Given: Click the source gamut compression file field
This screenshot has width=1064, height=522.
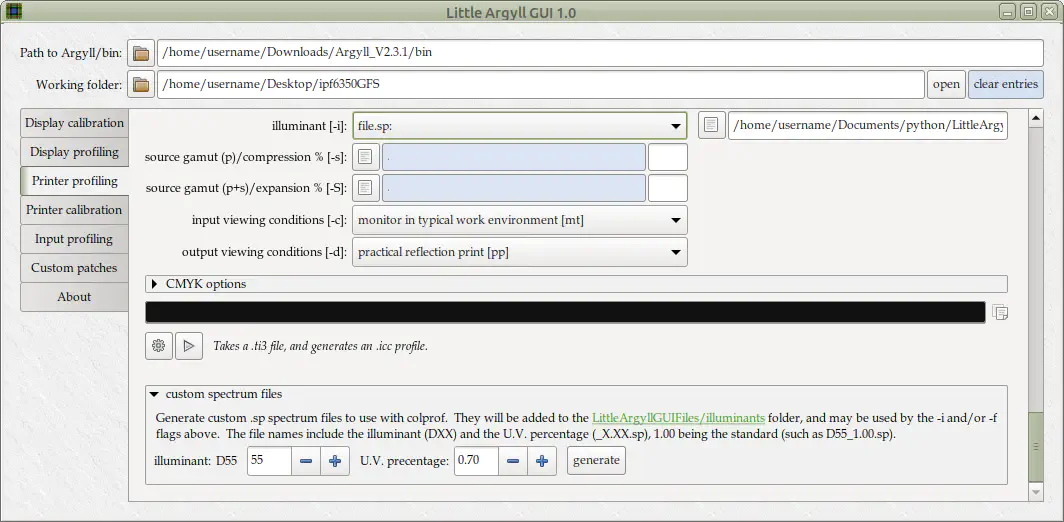Looking at the screenshot, I should coord(514,157).
